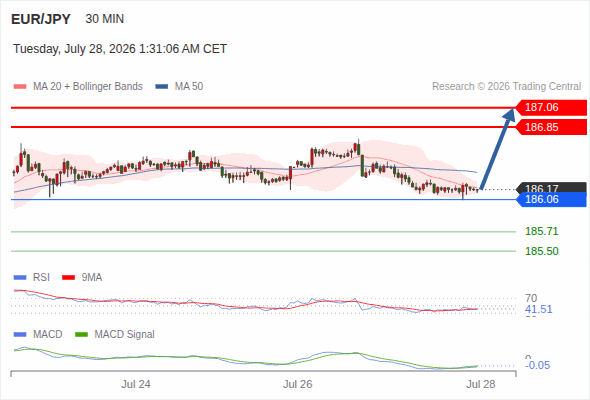Click the 186.85 red resistance price tag
This screenshot has height=400, width=590.
551,127
